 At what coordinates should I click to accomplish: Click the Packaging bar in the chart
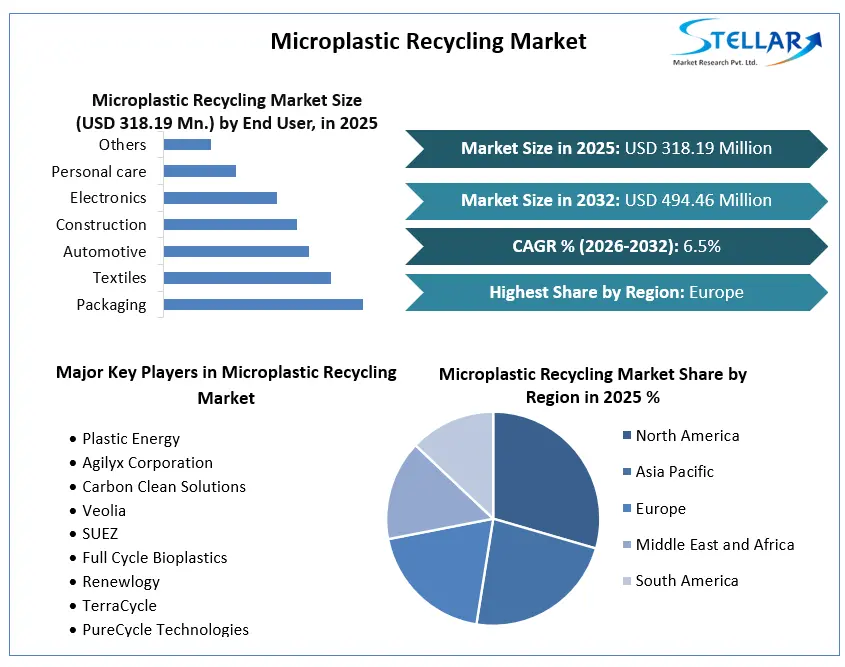(x=263, y=304)
